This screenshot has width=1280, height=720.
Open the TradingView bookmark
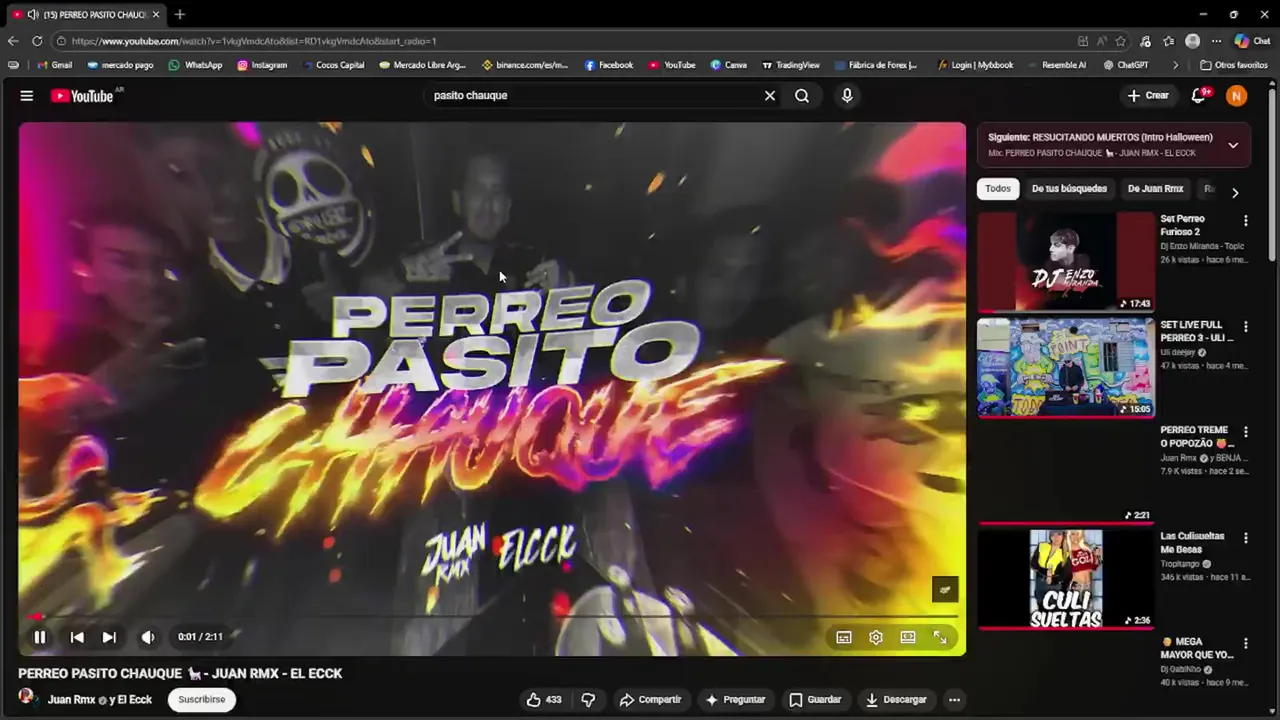tap(790, 65)
